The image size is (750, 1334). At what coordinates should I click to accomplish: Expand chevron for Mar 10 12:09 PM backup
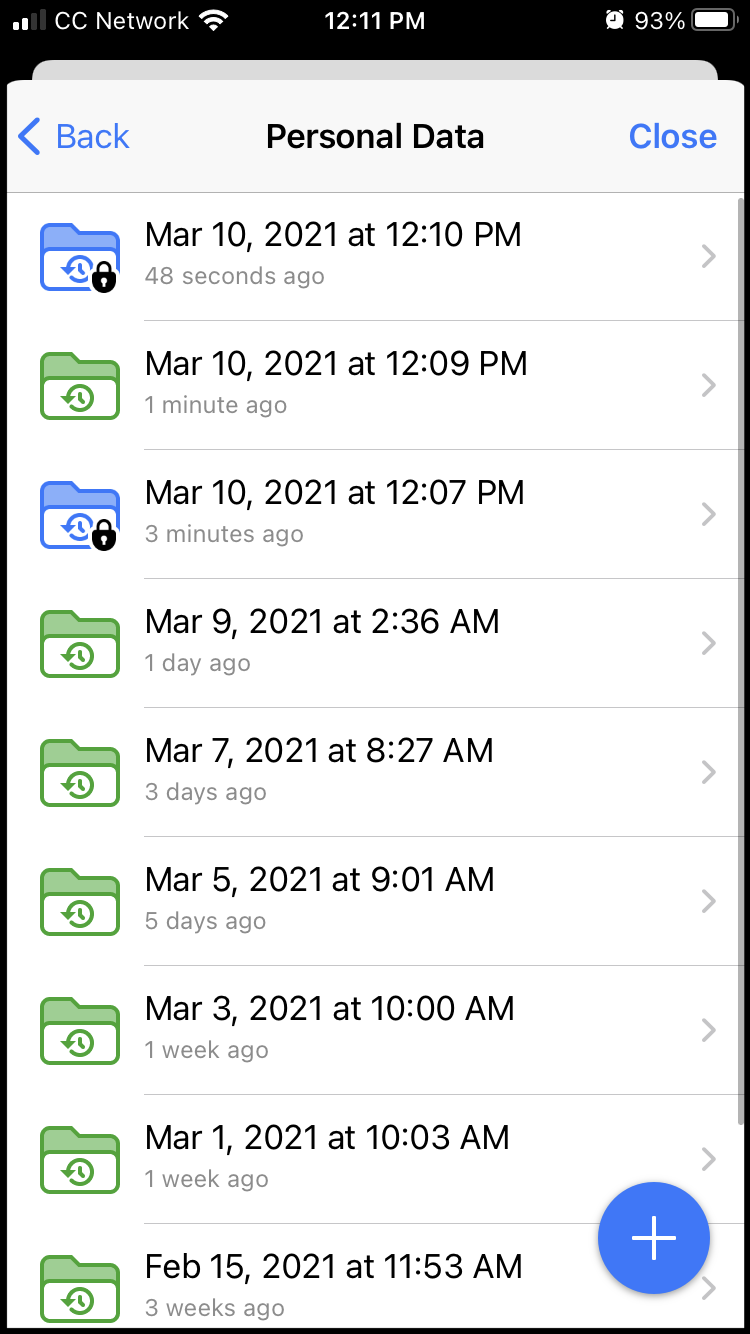pos(709,386)
